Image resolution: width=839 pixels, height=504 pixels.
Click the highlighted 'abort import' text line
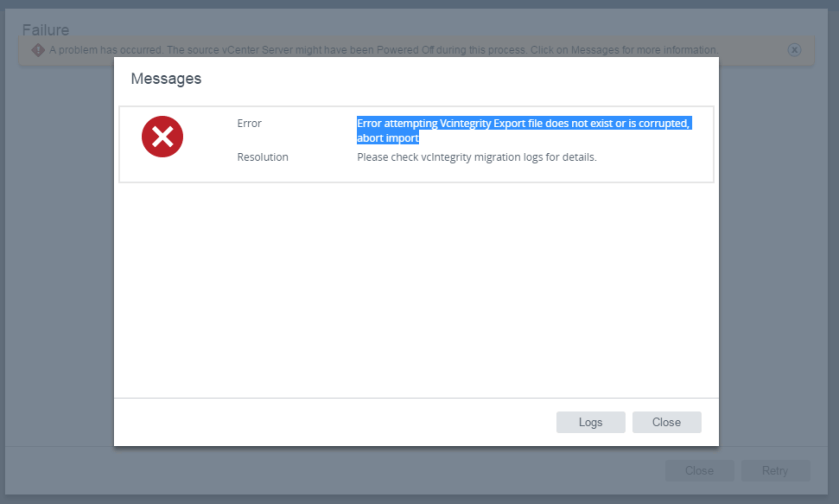pyautogui.click(x=387, y=138)
